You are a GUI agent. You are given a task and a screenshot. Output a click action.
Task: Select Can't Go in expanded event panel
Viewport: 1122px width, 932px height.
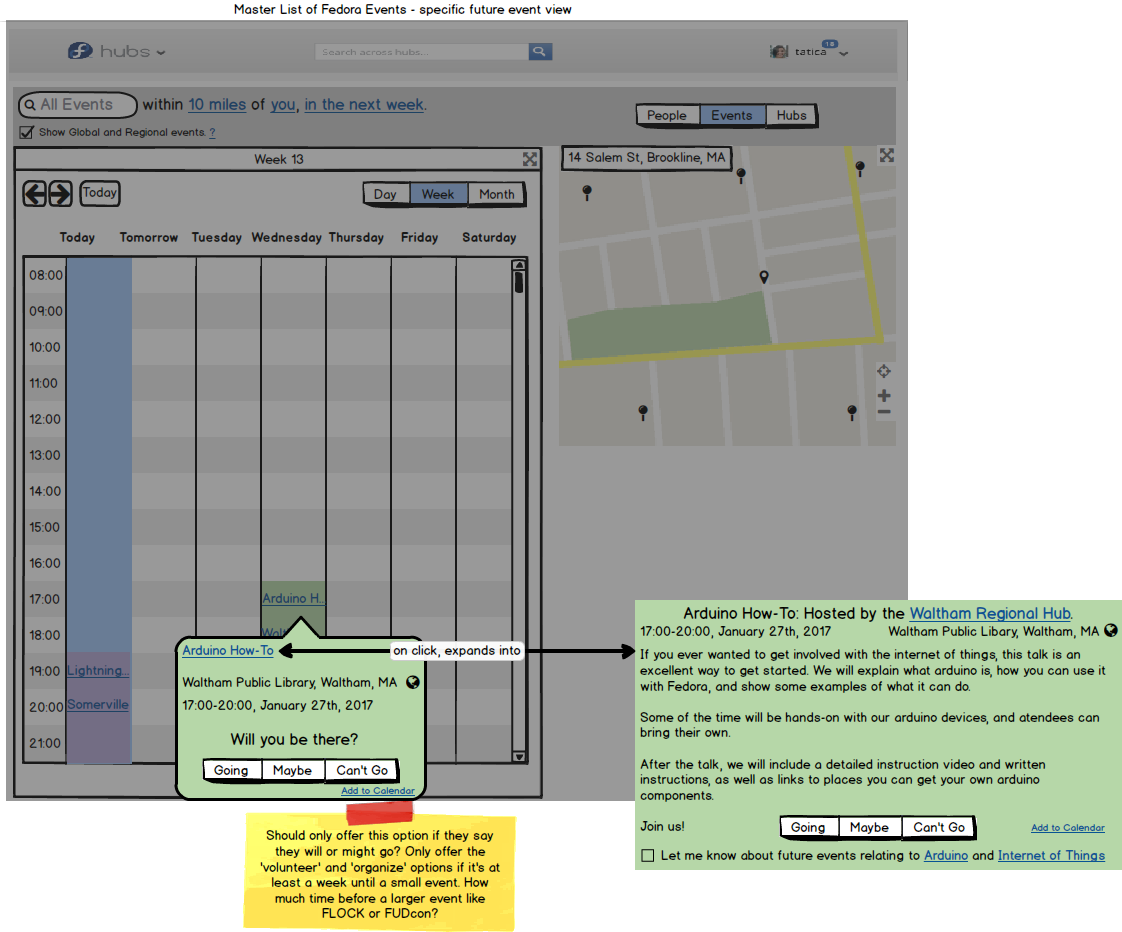(939, 827)
